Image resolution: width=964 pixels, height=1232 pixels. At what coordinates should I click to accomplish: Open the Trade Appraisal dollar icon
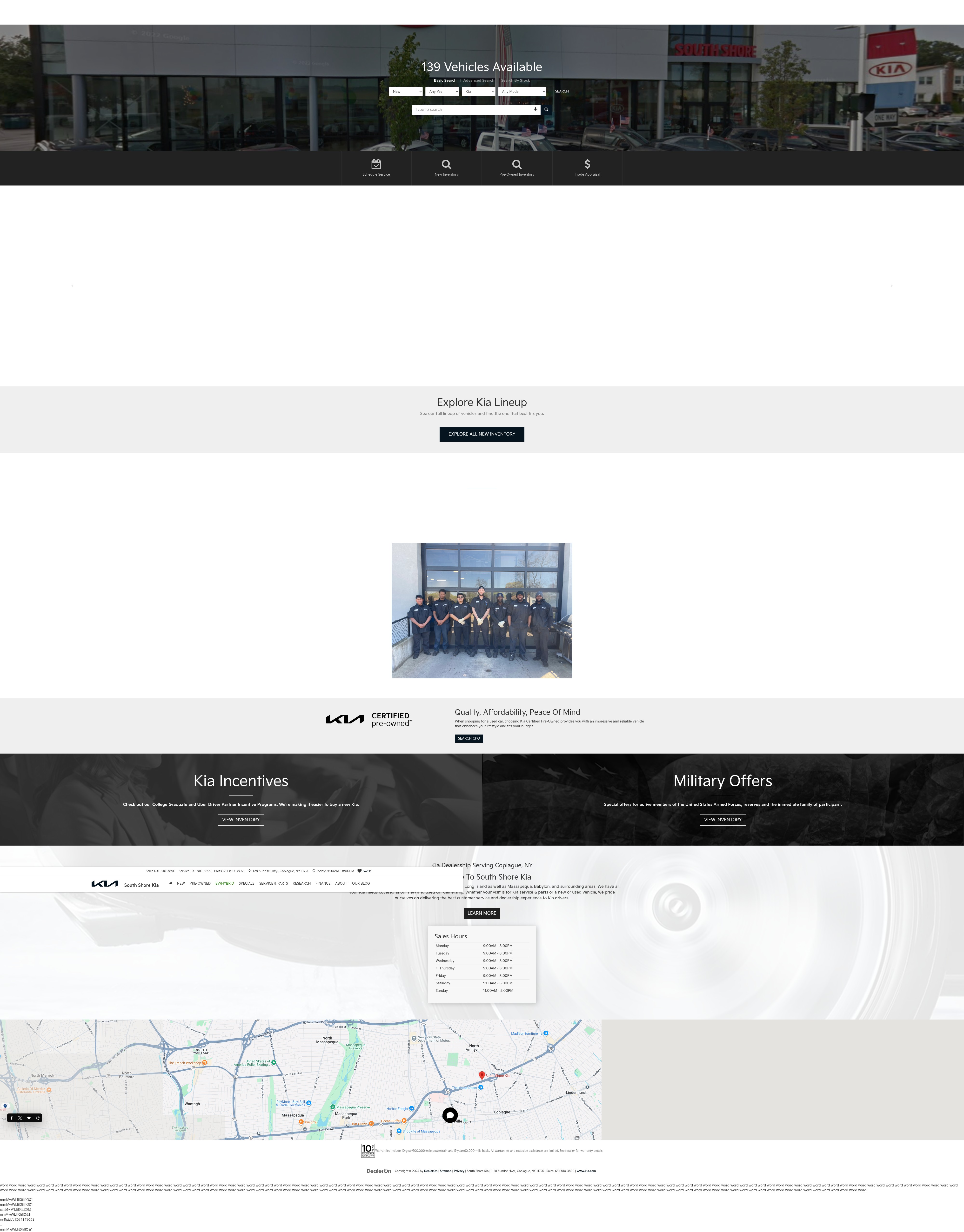click(x=587, y=164)
